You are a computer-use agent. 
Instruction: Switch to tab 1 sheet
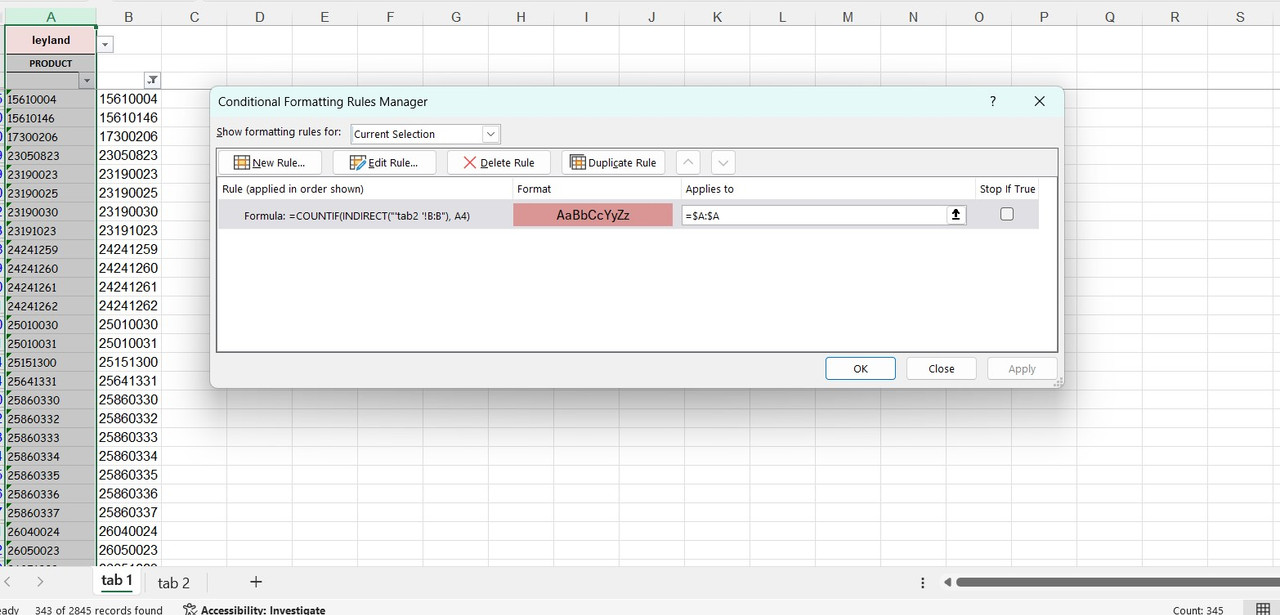pyautogui.click(x=117, y=581)
